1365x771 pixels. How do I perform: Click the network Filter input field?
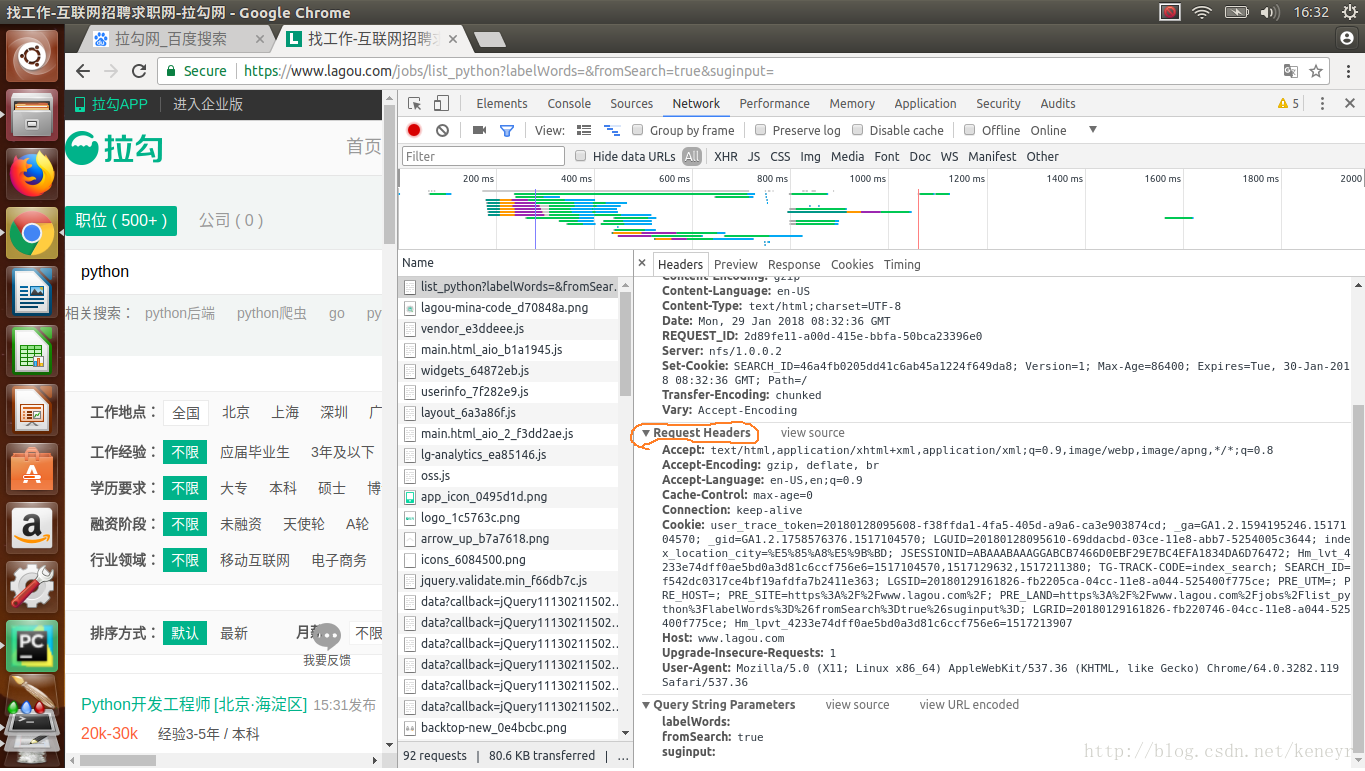point(484,156)
